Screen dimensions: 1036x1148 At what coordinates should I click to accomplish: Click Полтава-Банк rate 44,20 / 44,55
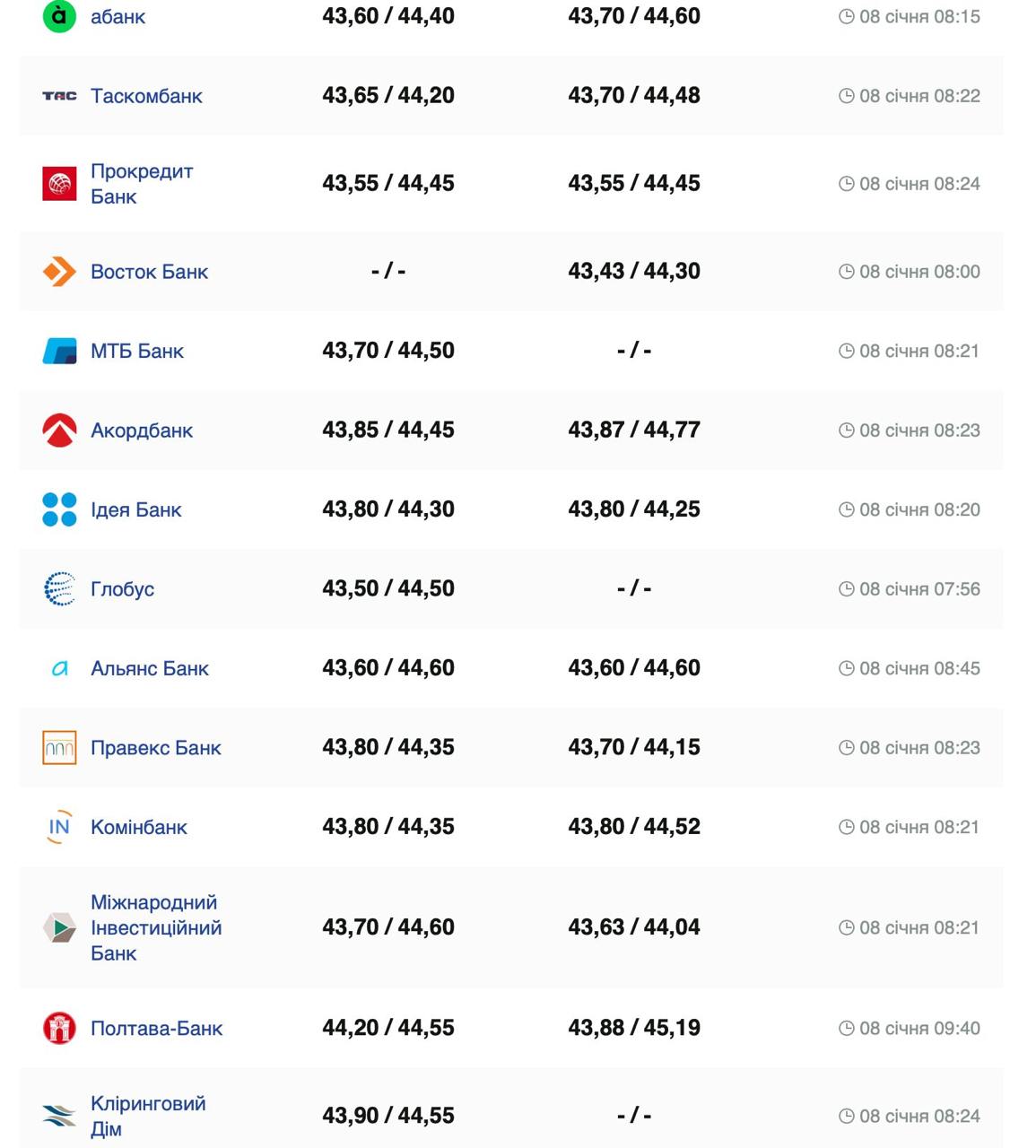388,1028
